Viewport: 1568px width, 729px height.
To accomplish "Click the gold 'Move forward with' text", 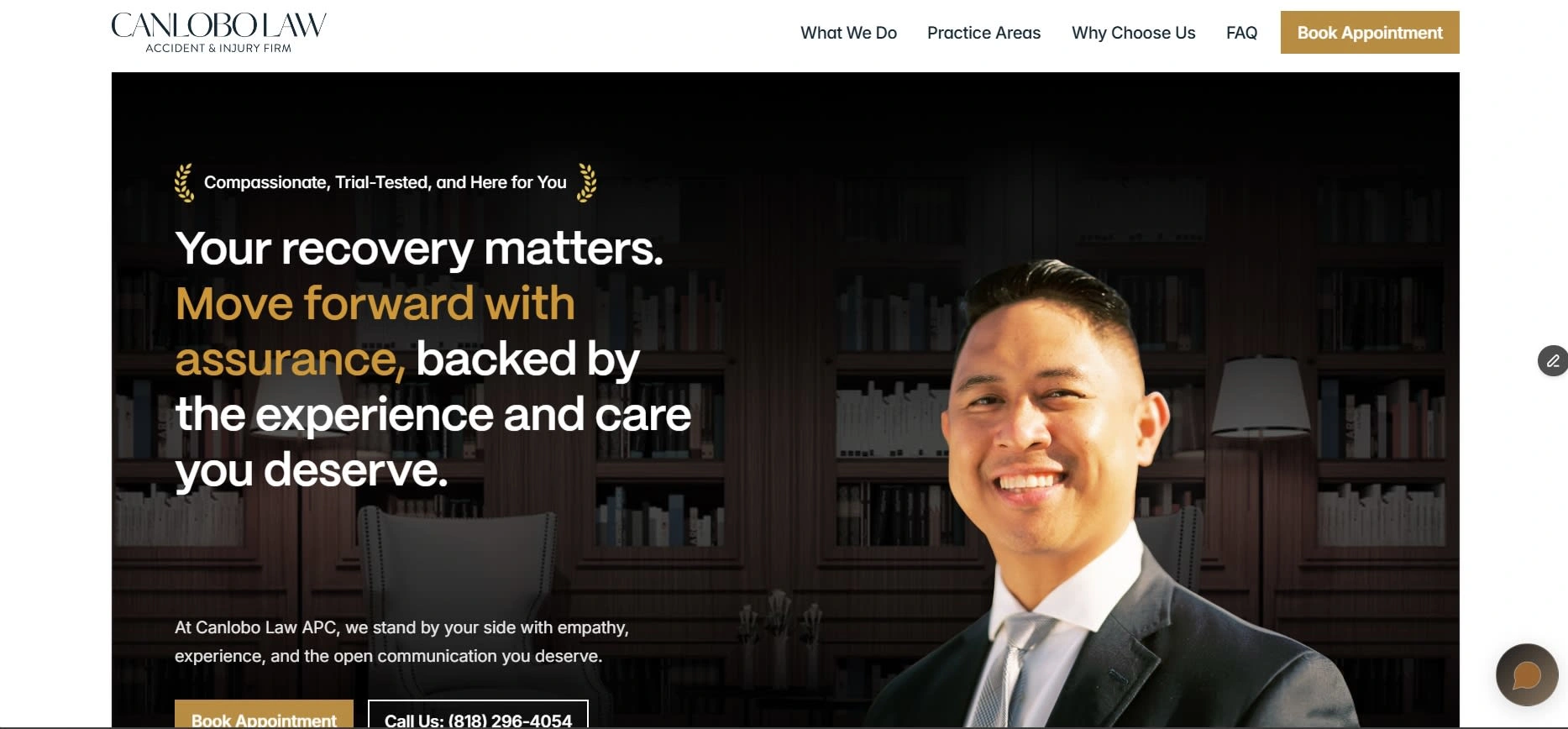I will click(x=375, y=303).
